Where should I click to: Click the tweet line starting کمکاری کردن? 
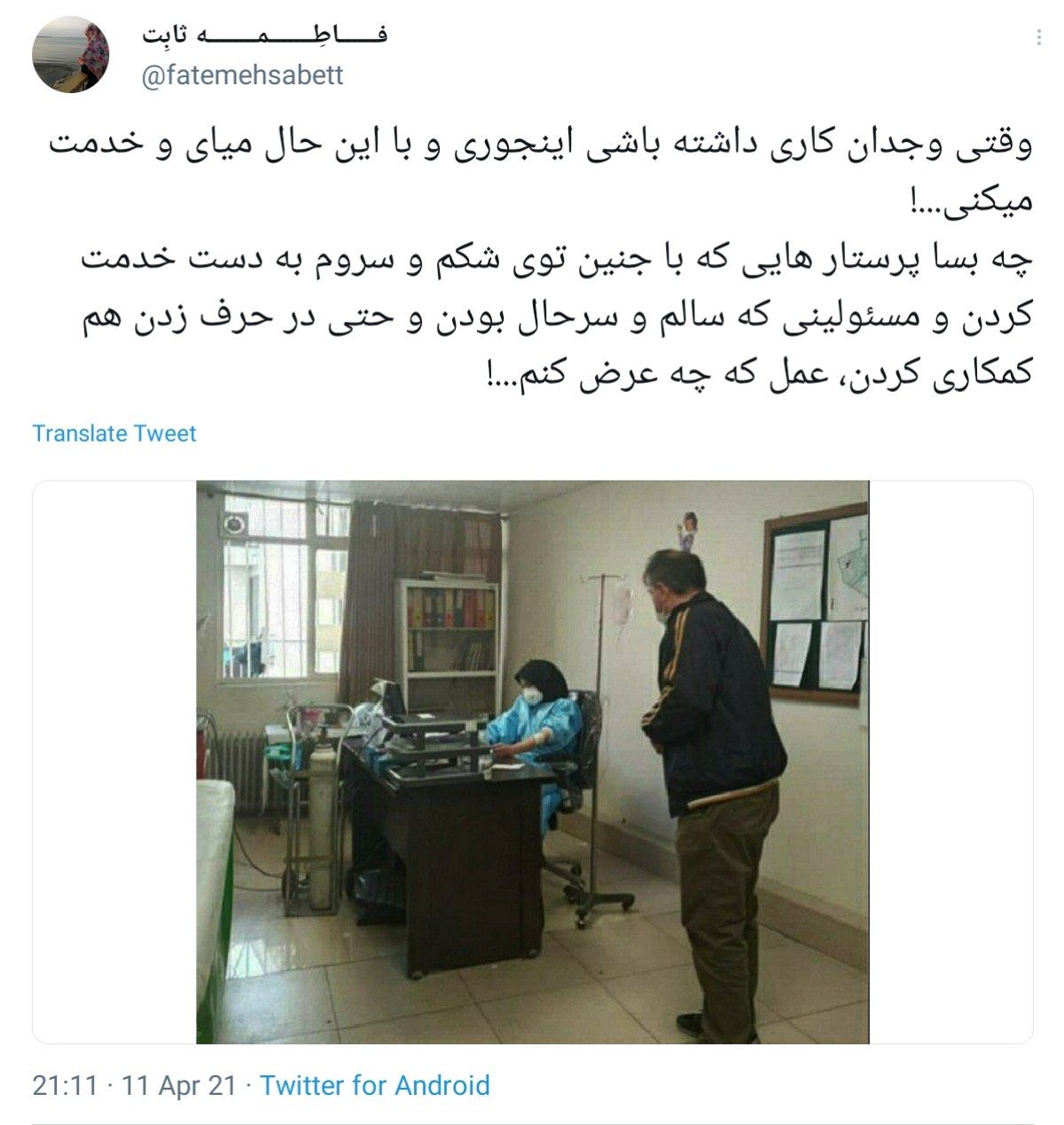(759, 372)
